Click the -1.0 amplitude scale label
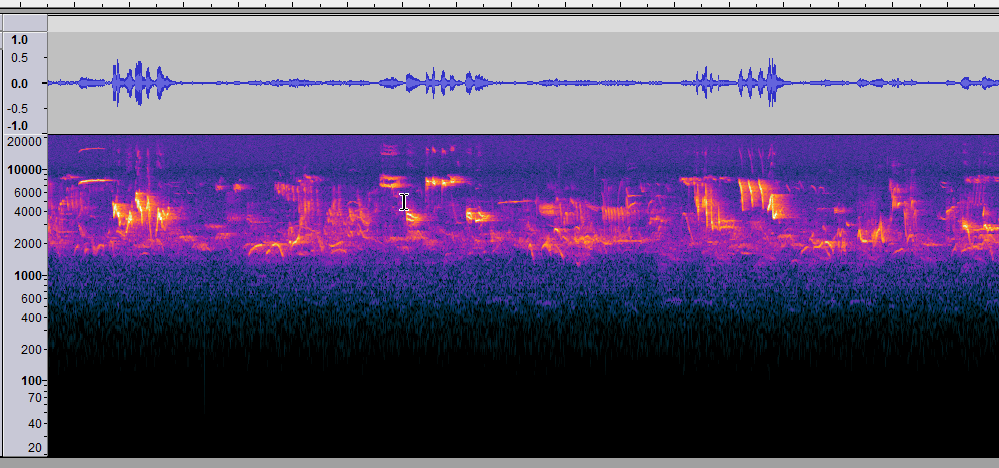The image size is (999, 468). pos(18,126)
